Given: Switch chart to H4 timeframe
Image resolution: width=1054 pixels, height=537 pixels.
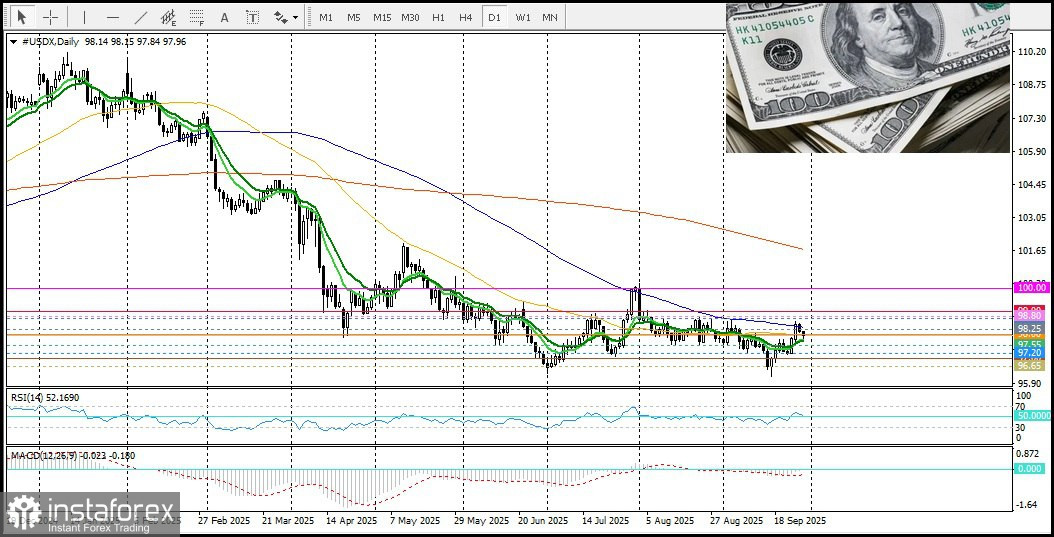Looking at the screenshot, I should click(466, 17).
